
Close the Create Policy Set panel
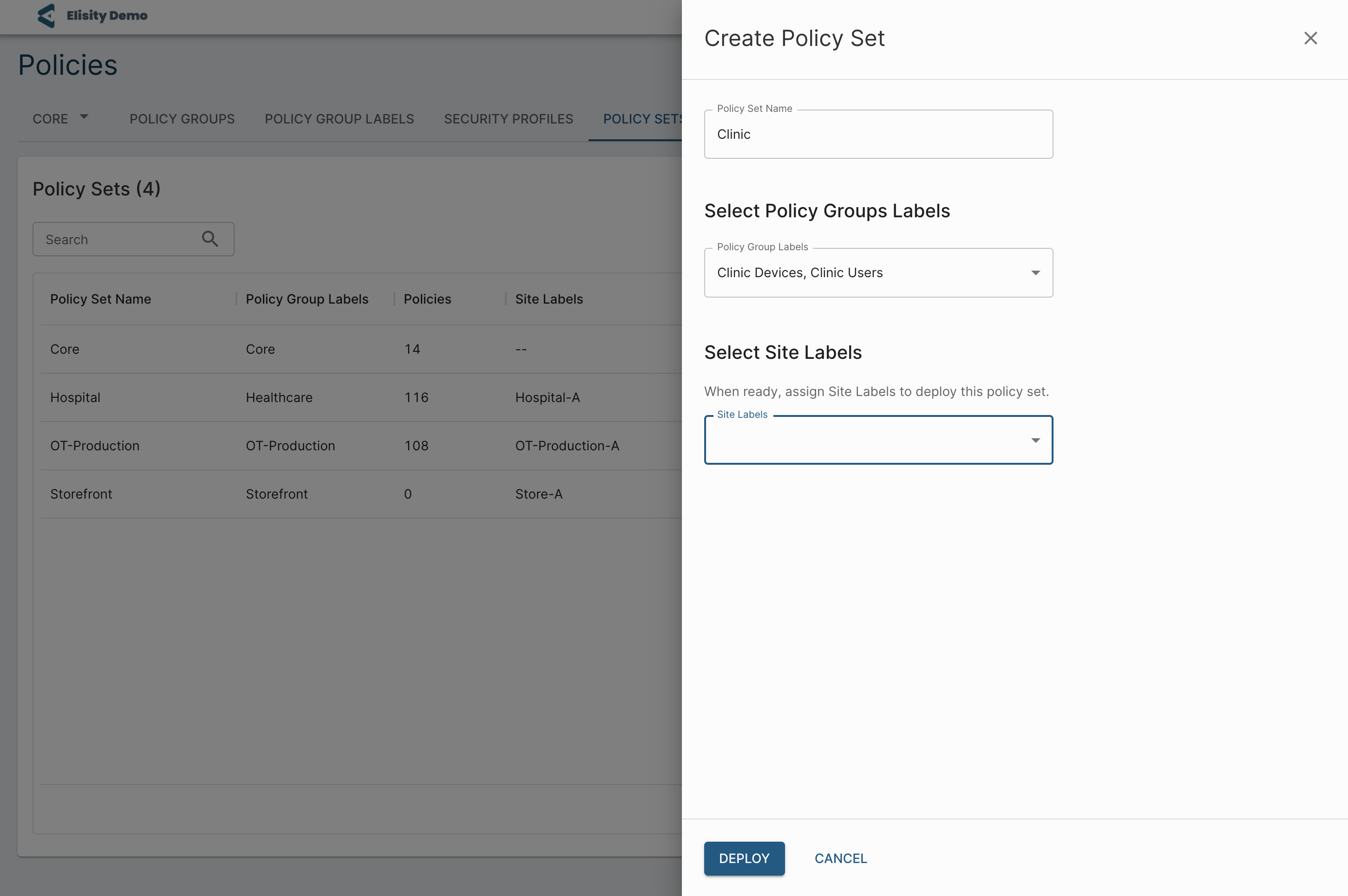tap(1310, 38)
